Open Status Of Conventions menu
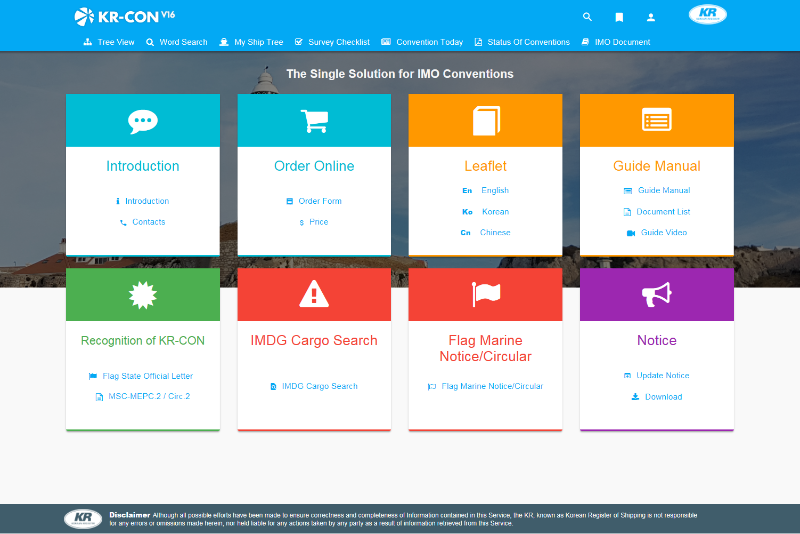800x534 pixels. 522,42
